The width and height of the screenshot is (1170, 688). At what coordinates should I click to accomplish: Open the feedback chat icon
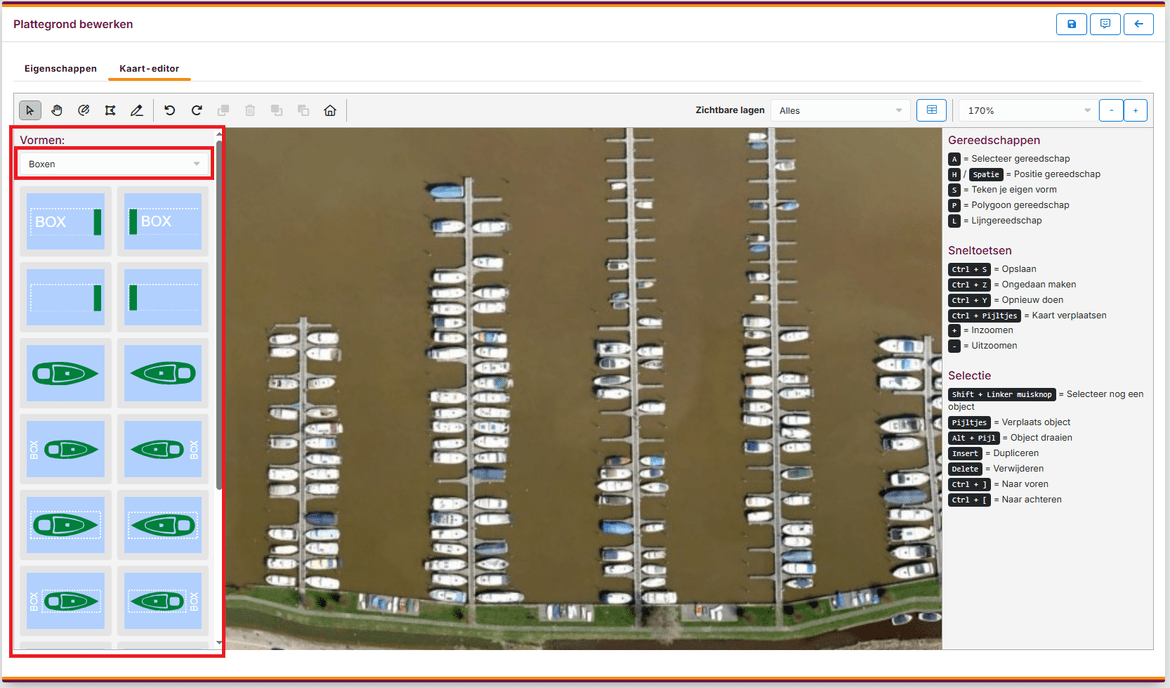coord(1105,24)
